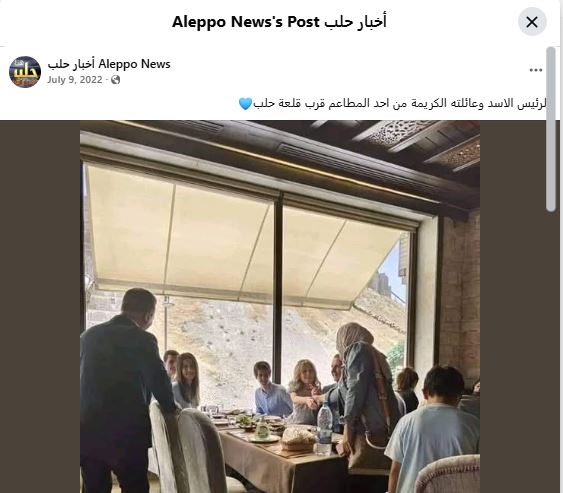Click the man in dark suit in photo
This screenshot has width=563, height=493.
tap(122, 391)
